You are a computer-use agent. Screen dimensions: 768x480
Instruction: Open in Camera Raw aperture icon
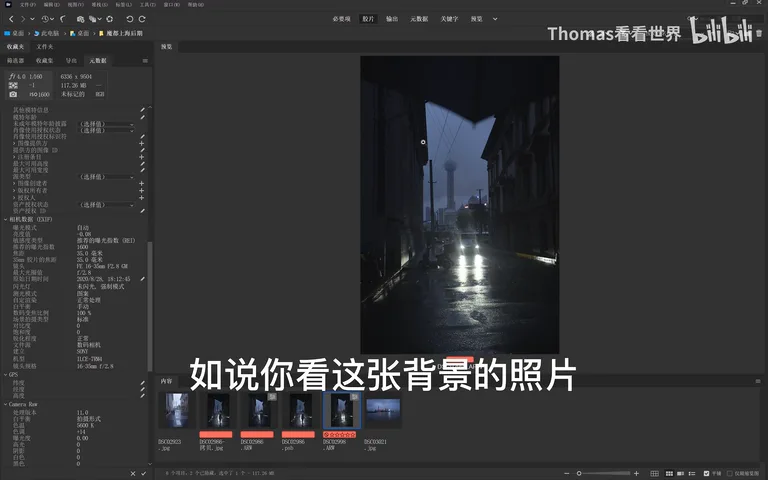[110, 19]
